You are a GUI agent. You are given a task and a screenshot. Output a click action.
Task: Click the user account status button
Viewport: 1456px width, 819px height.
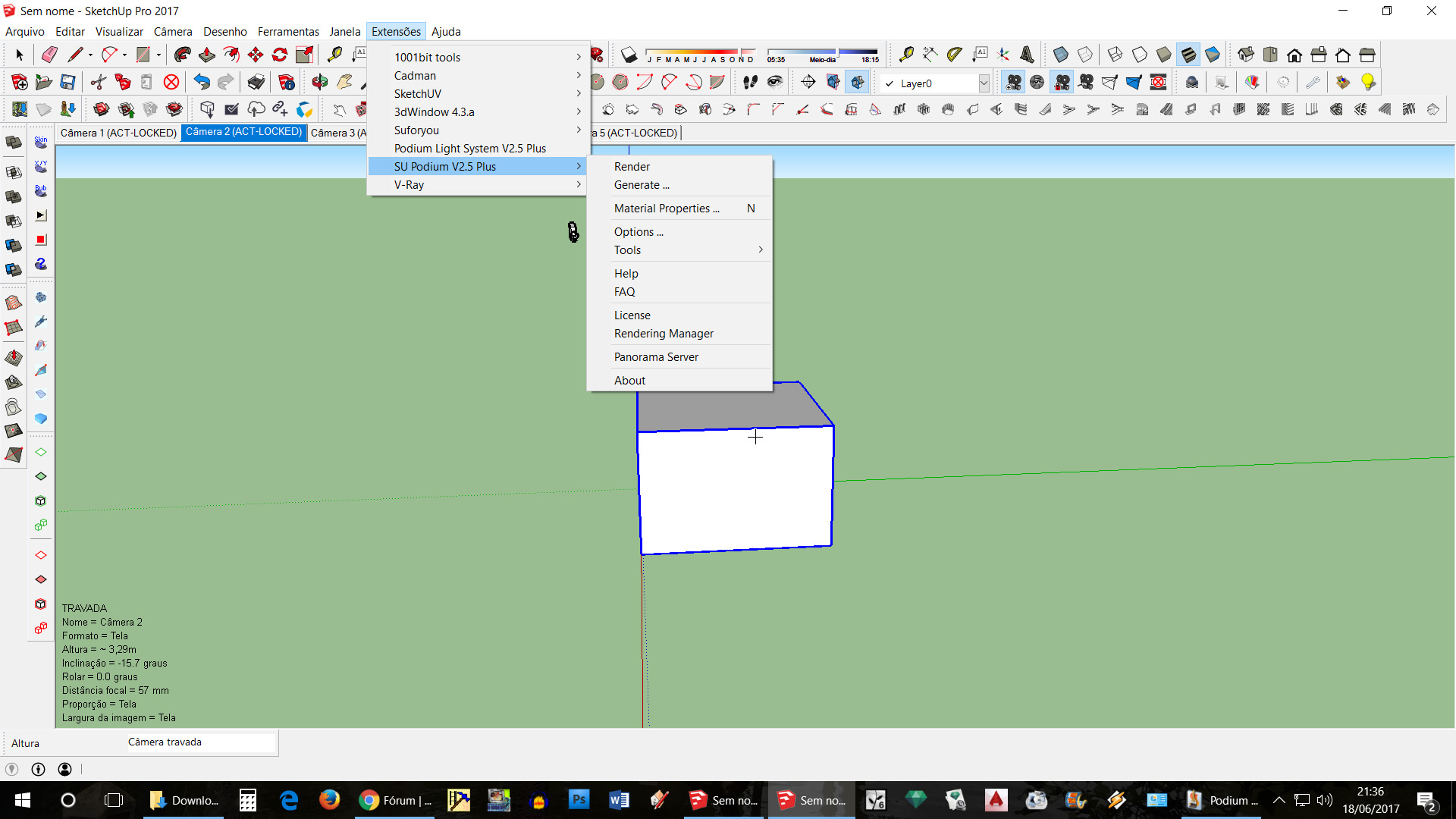coord(65,769)
